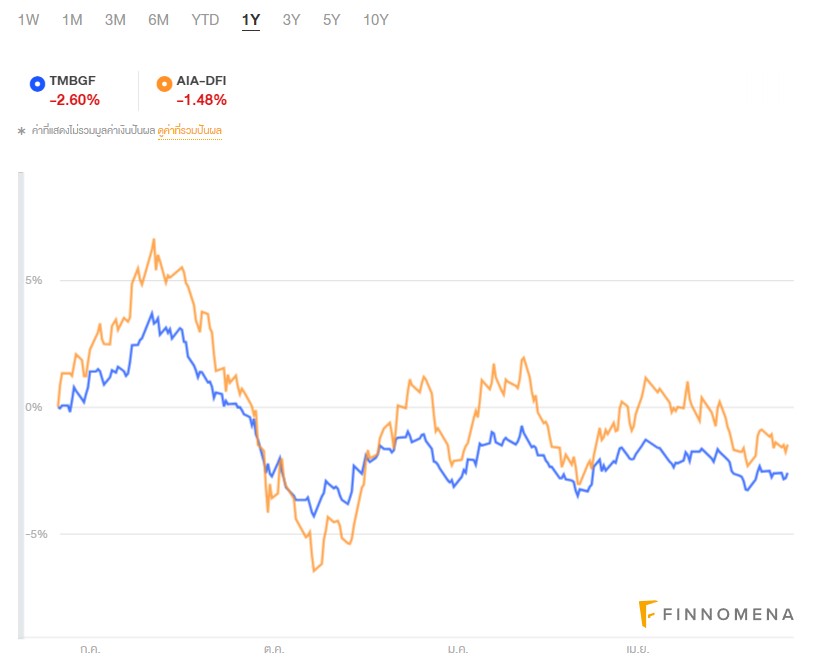This screenshot has width=816, height=659.
Task: Switch to YTD view
Action: point(205,20)
